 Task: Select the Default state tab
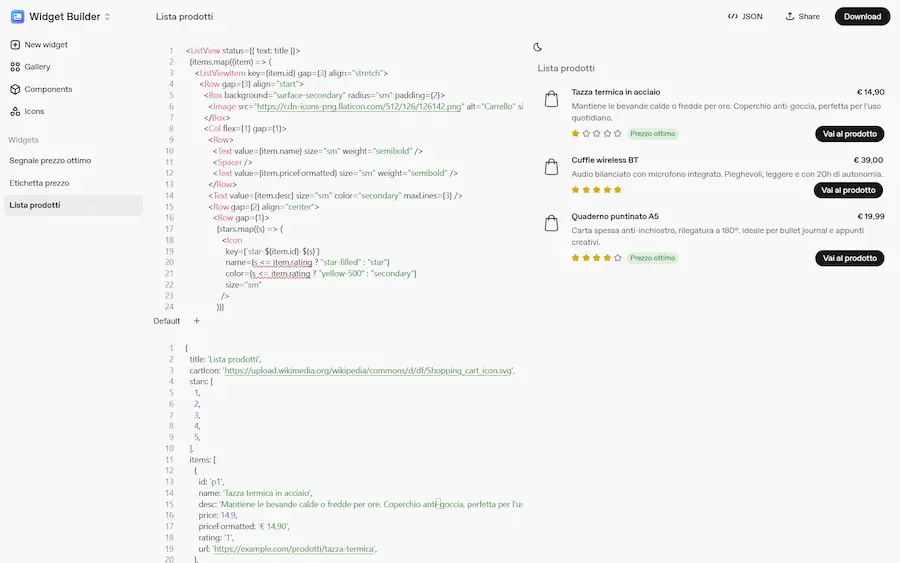167,321
